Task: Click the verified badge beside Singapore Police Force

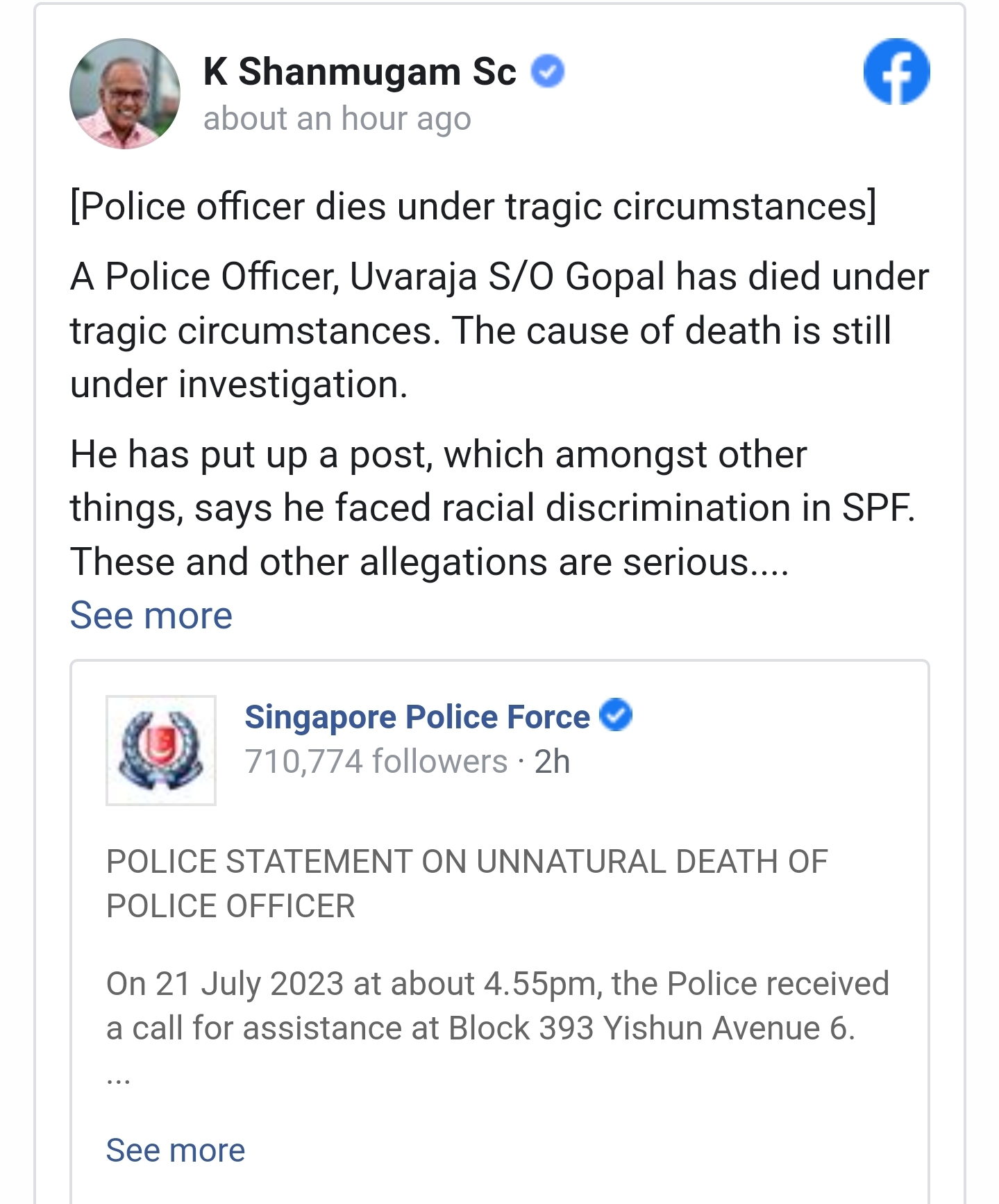Action: point(616,715)
